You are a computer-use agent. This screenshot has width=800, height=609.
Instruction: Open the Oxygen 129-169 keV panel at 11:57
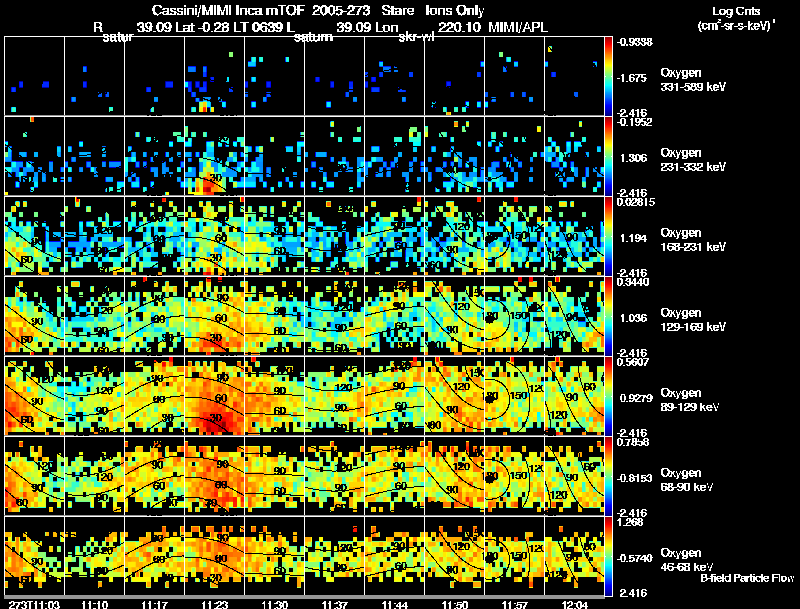(514, 316)
